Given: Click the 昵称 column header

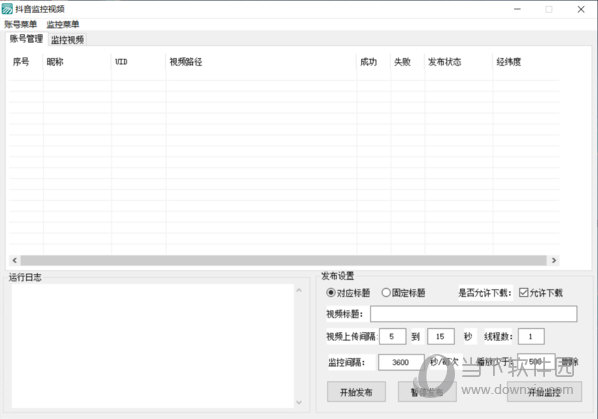Looking at the screenshot, I should pyautogui.click(x=77, y=62).
